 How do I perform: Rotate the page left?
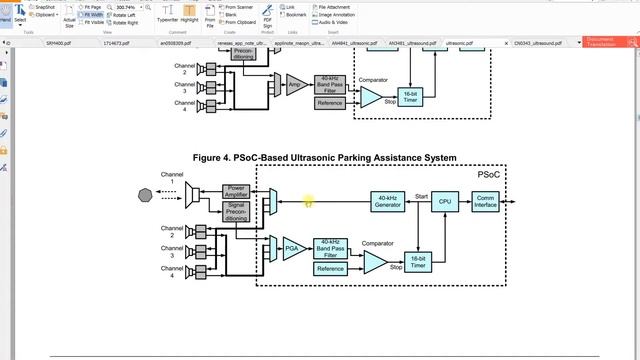coord(121,15)
